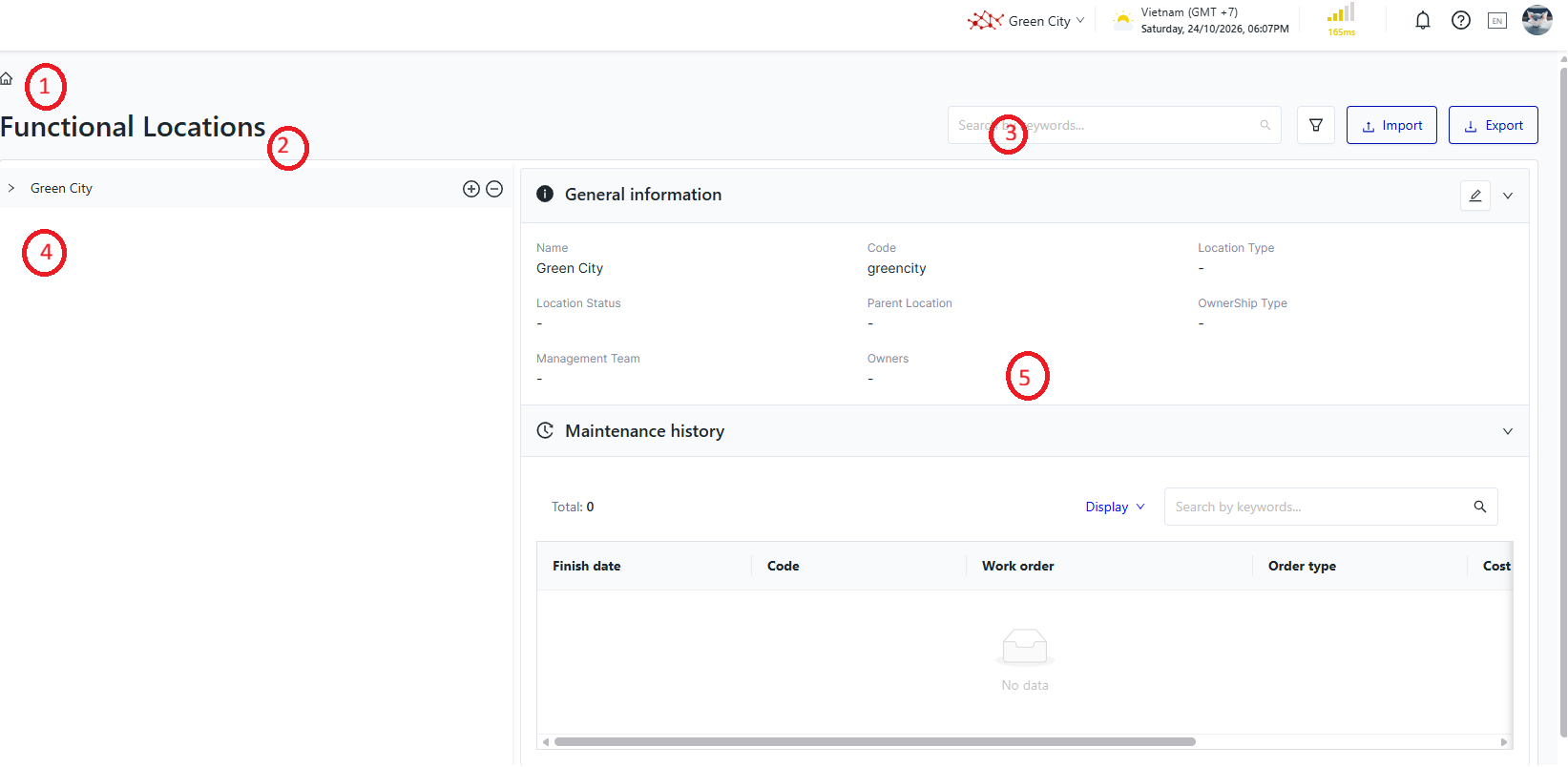Click the filter funnel button
The height and width of the screenshot is (767, 1568).
[x=1316, y=125]
